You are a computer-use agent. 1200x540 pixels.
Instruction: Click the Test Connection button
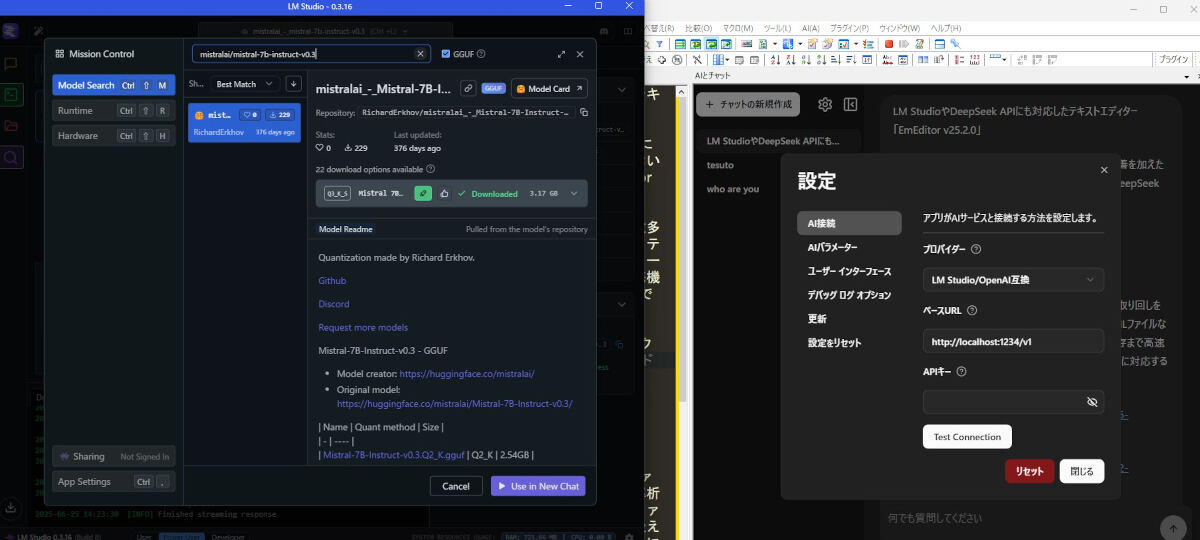pyautogui.click(x=967, y=437)
